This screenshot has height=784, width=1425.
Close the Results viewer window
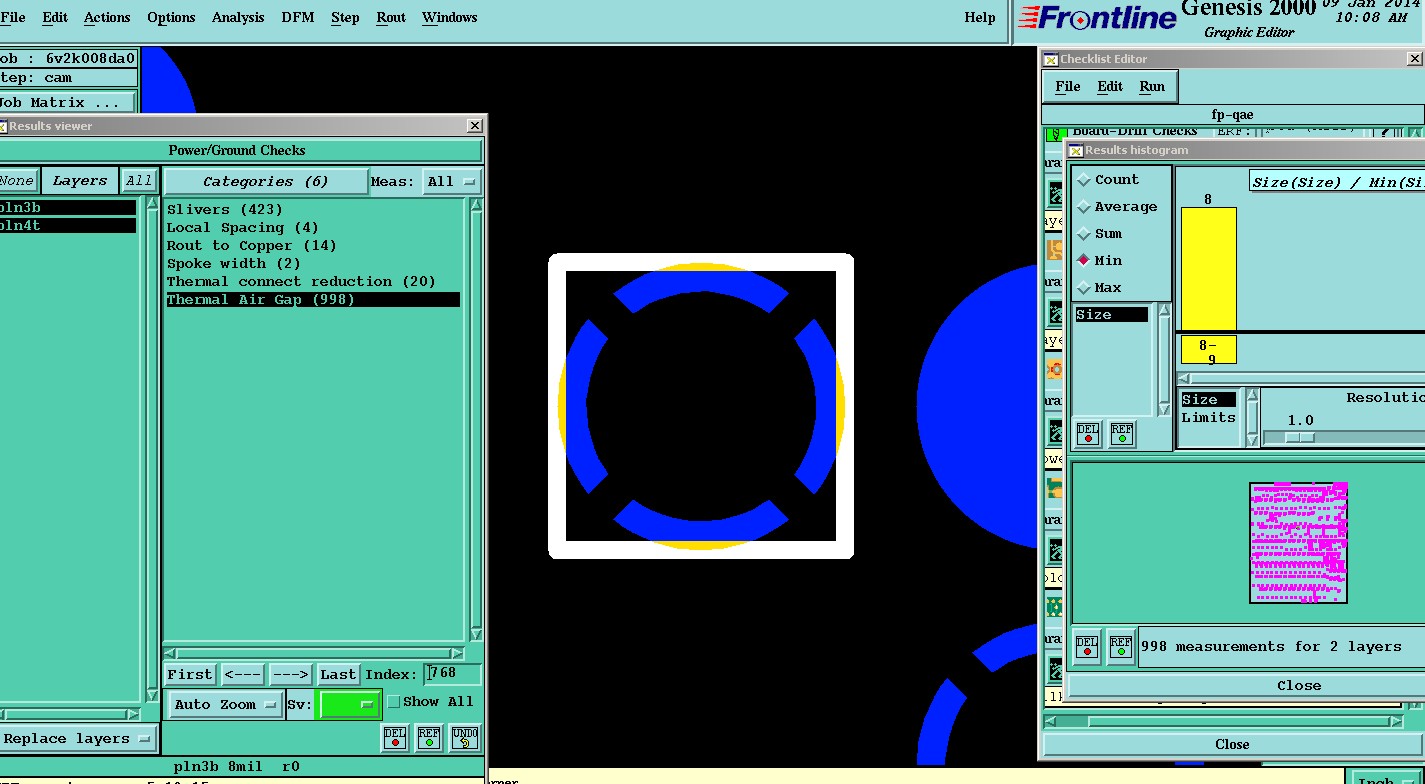pos(474,126)
